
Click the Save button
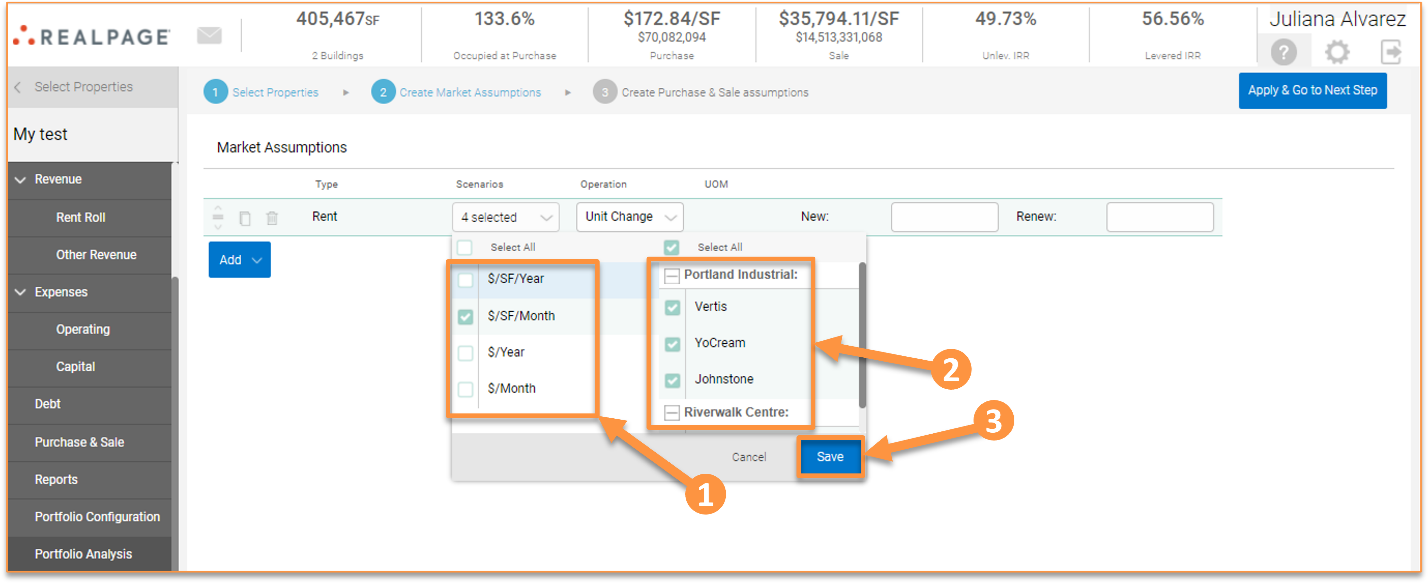tap(830, 457)
